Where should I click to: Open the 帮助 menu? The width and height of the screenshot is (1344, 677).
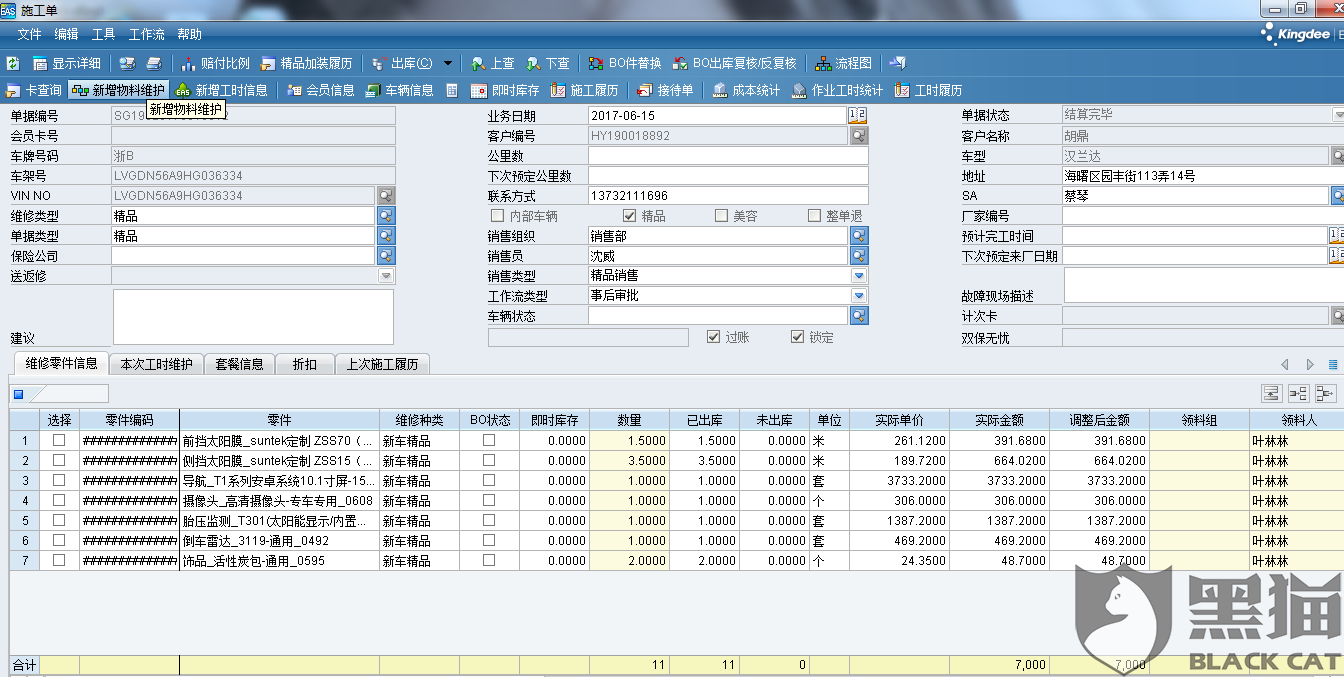point(189,34)
